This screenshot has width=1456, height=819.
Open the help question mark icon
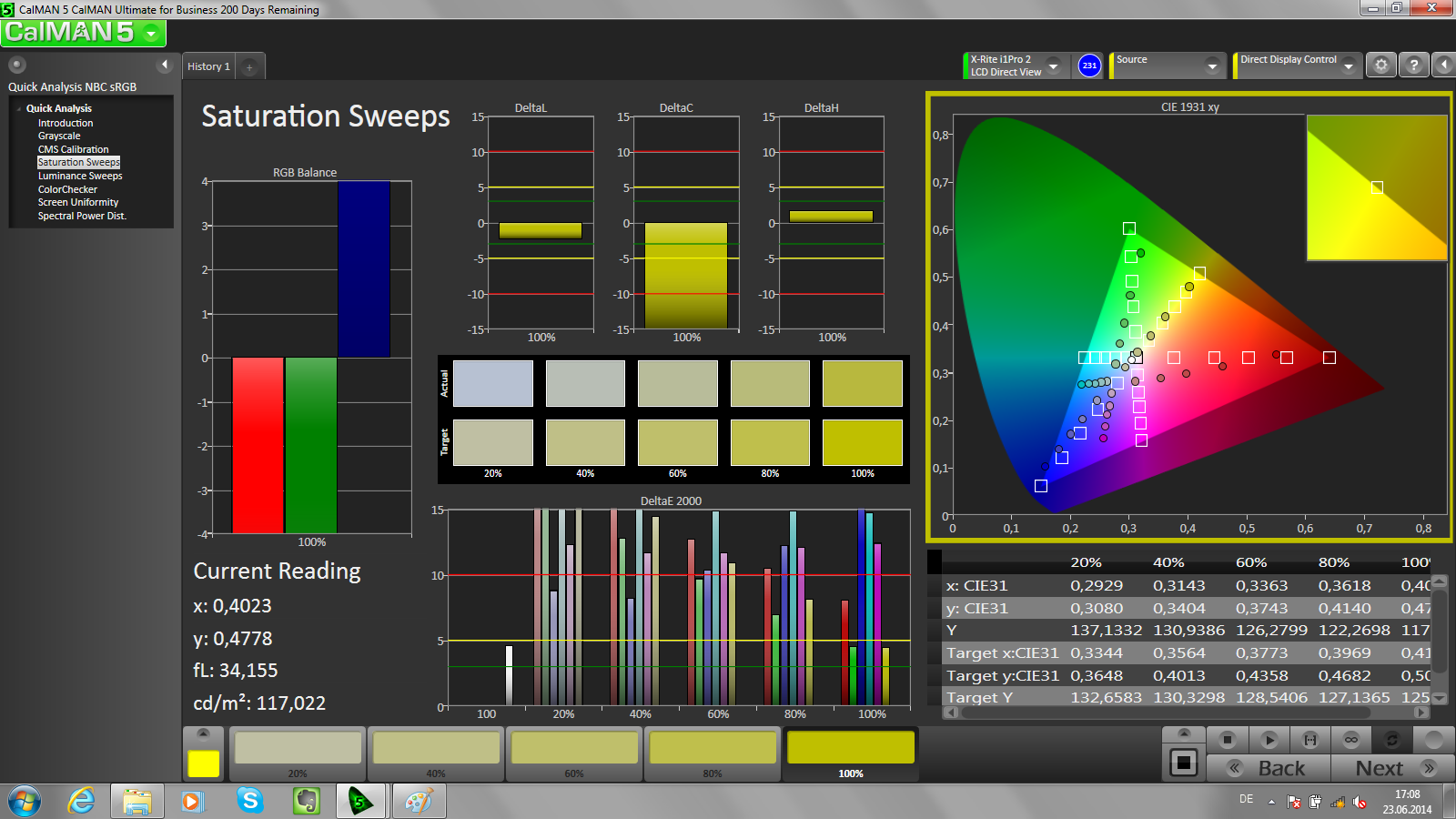click(1413, 66)
